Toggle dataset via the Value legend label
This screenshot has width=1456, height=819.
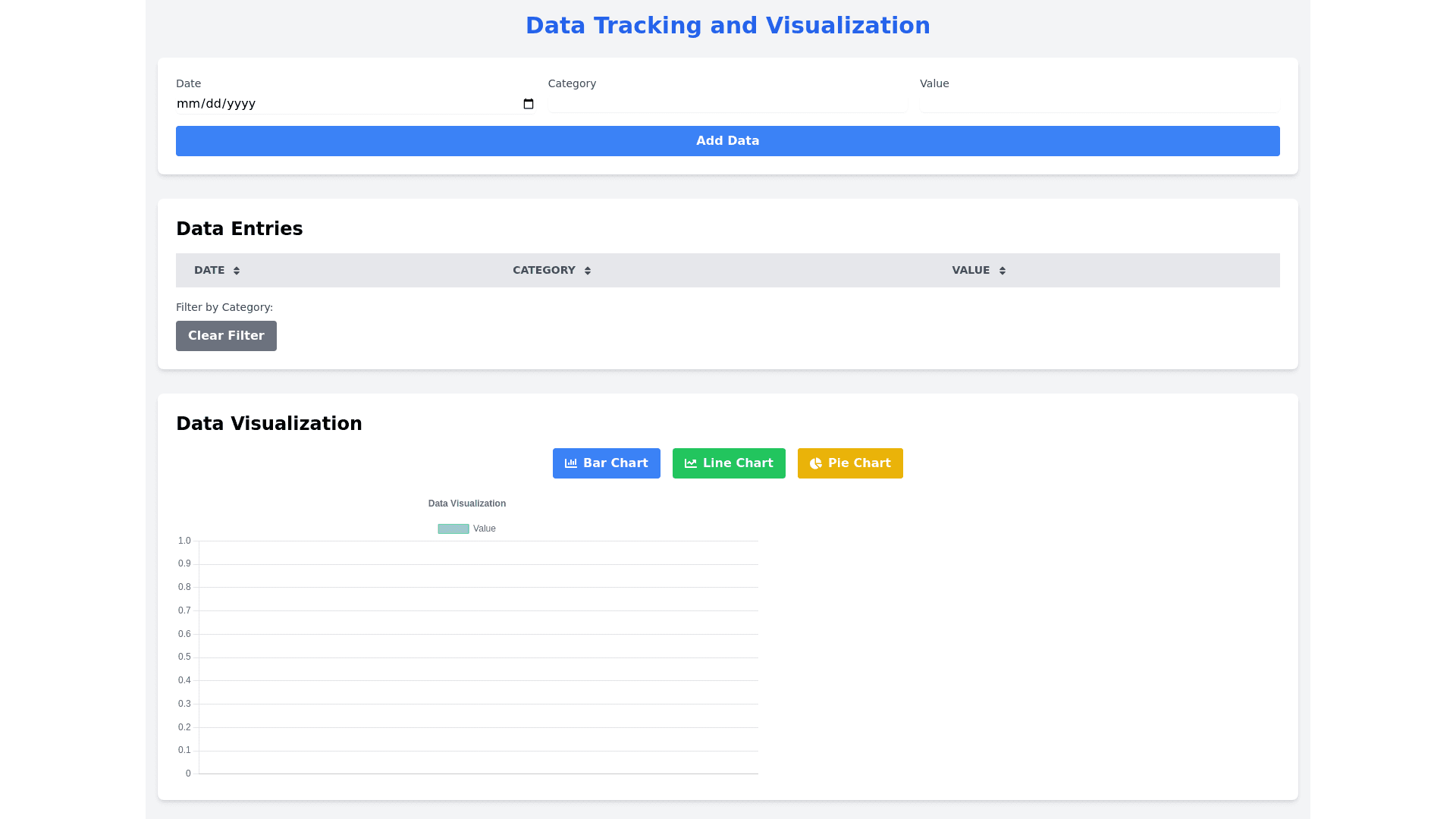484,529
